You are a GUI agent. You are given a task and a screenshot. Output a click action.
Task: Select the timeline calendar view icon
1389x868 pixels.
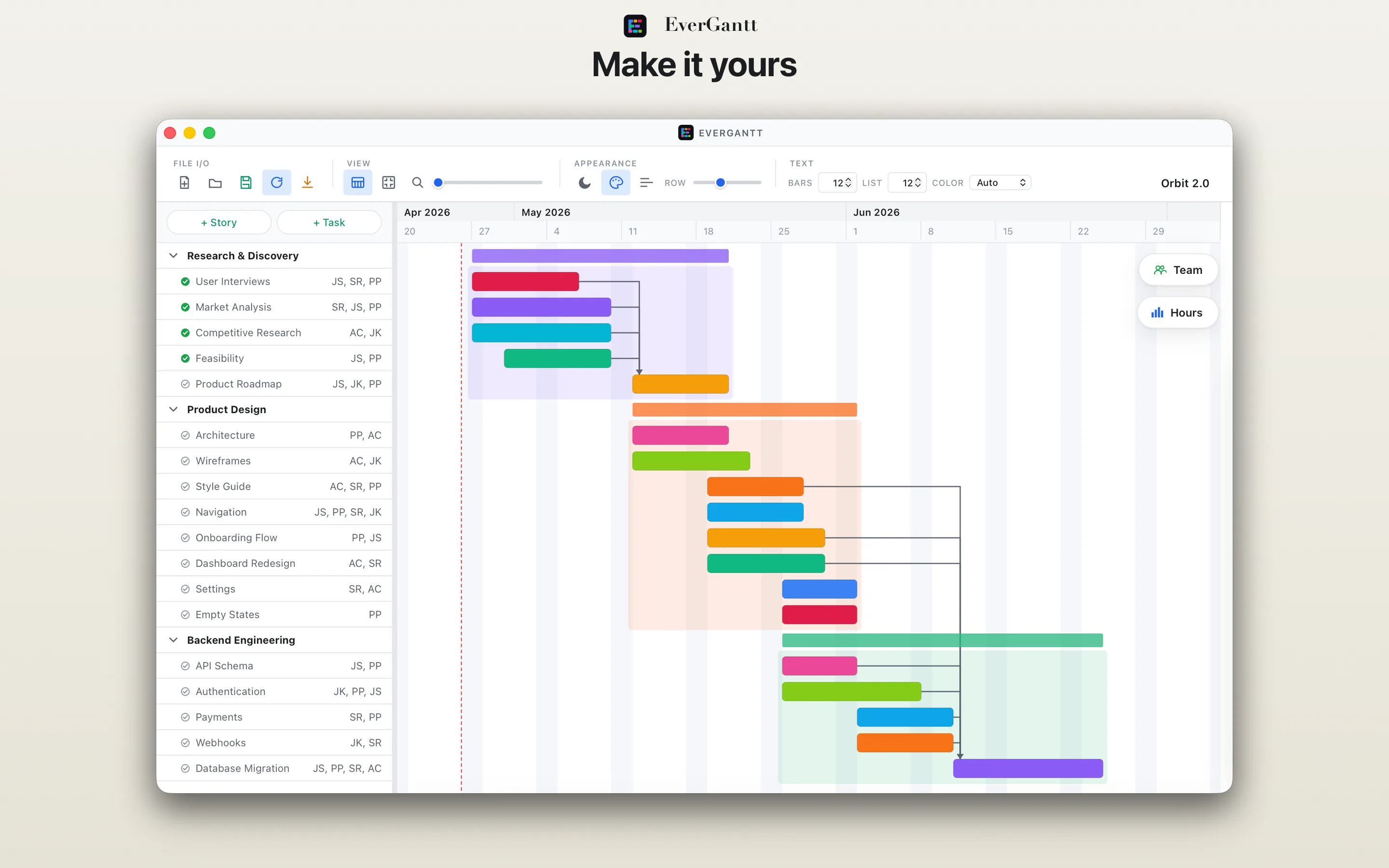(x=357, y=183)
